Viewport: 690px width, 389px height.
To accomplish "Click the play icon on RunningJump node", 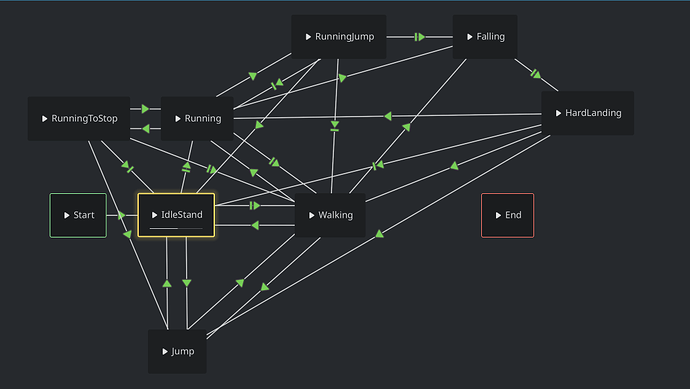I will point(308,37).
